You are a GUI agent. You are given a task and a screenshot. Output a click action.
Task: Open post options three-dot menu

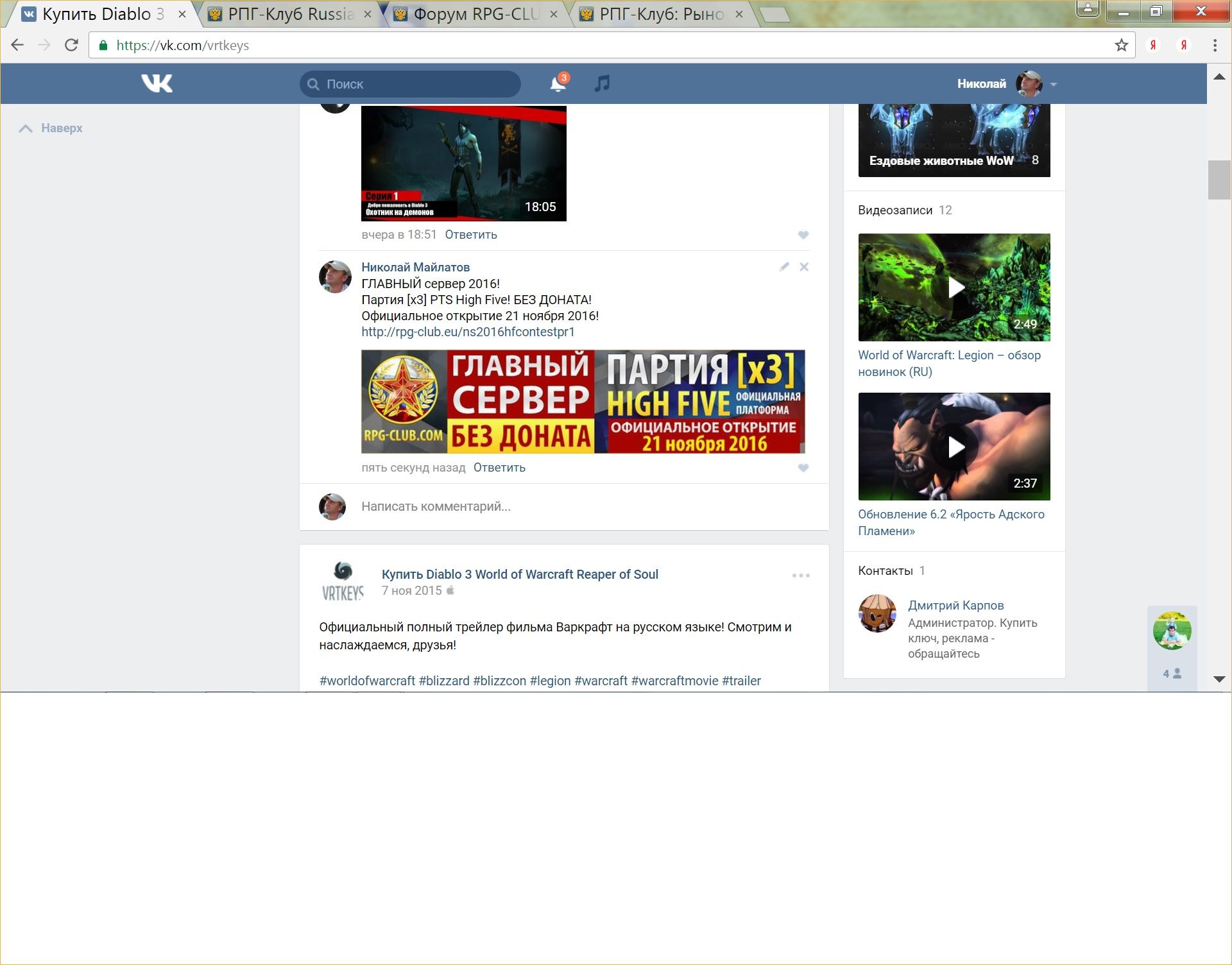pyautogui.click(x=800, y=576)
